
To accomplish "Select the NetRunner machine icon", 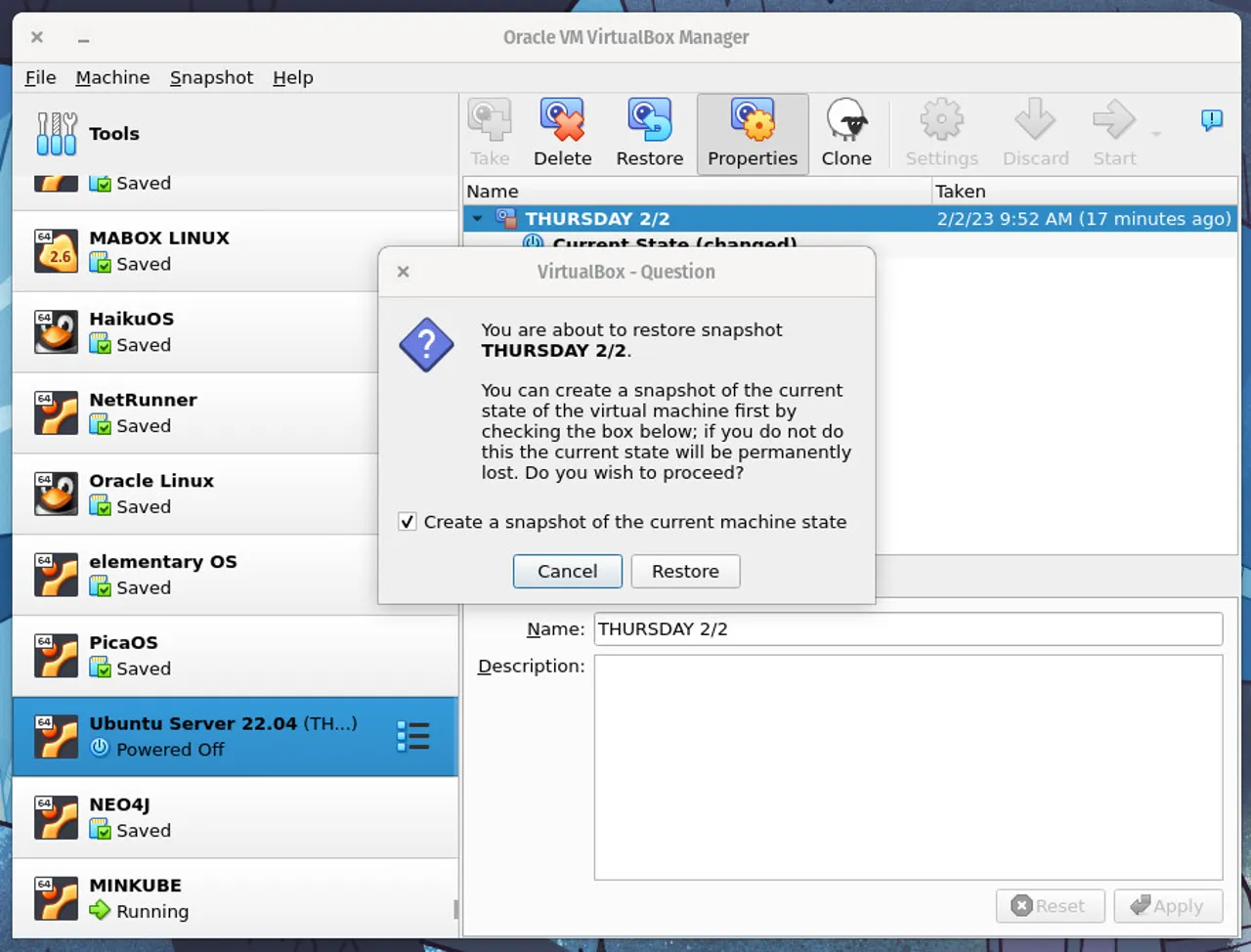I will [x=56, y=413].
